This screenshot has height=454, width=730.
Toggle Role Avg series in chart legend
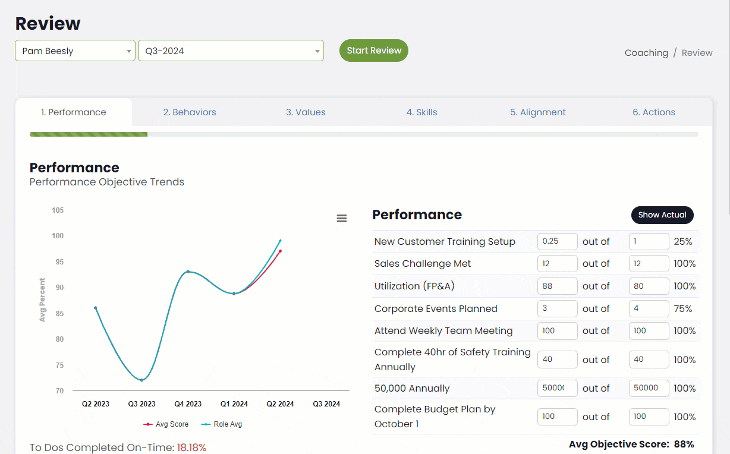[x=222, y=424]
